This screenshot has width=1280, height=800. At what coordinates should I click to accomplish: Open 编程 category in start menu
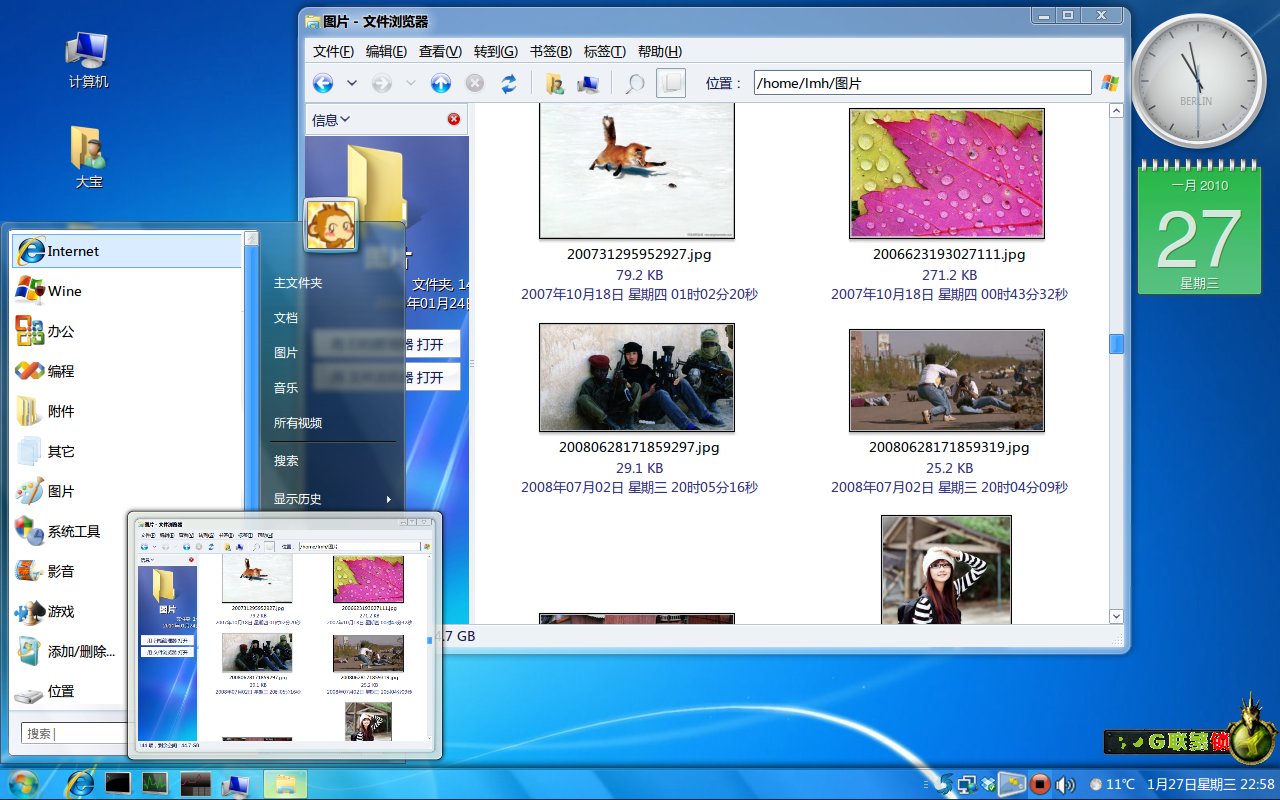coord(127,371)
